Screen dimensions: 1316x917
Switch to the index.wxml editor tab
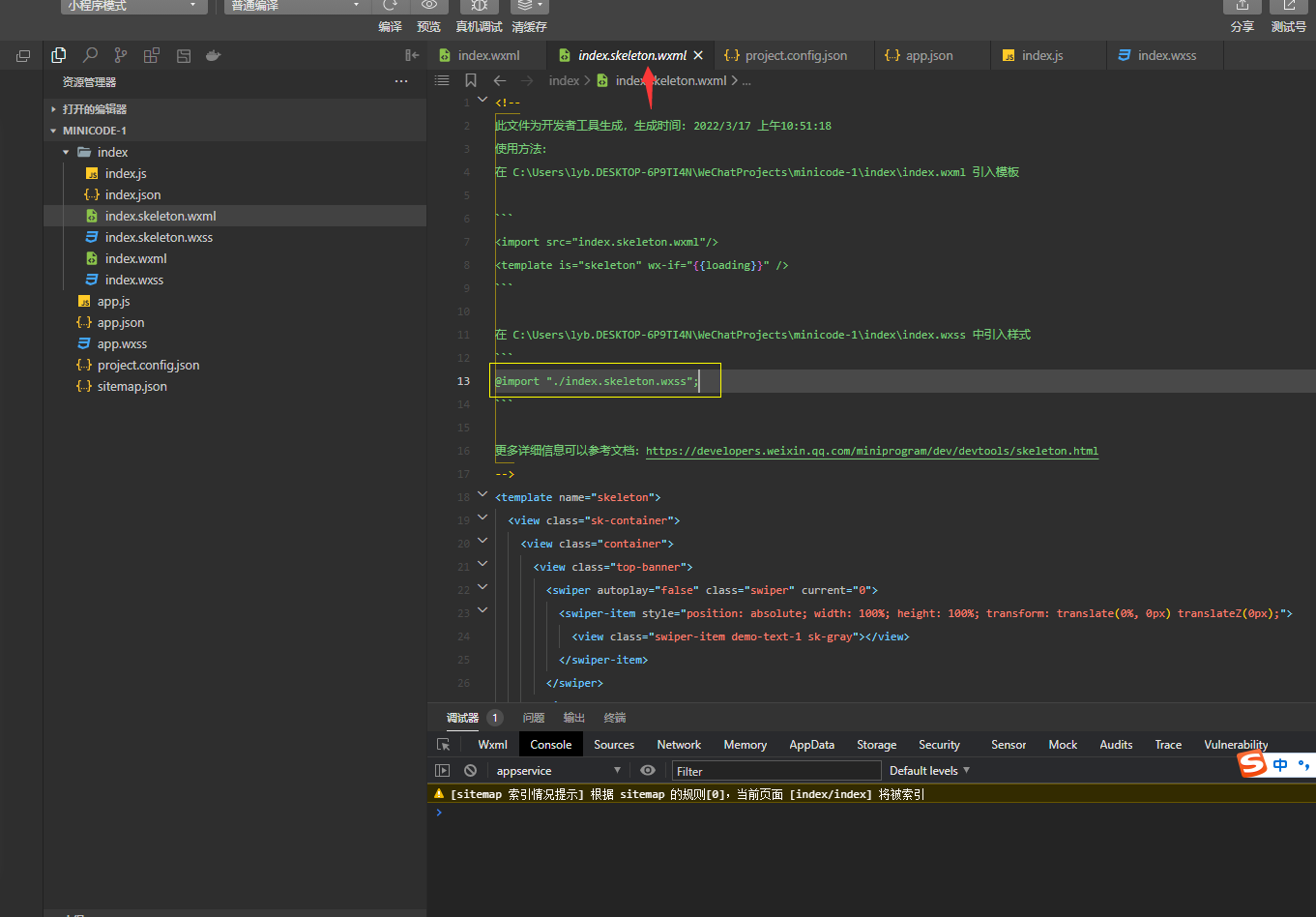487,56
